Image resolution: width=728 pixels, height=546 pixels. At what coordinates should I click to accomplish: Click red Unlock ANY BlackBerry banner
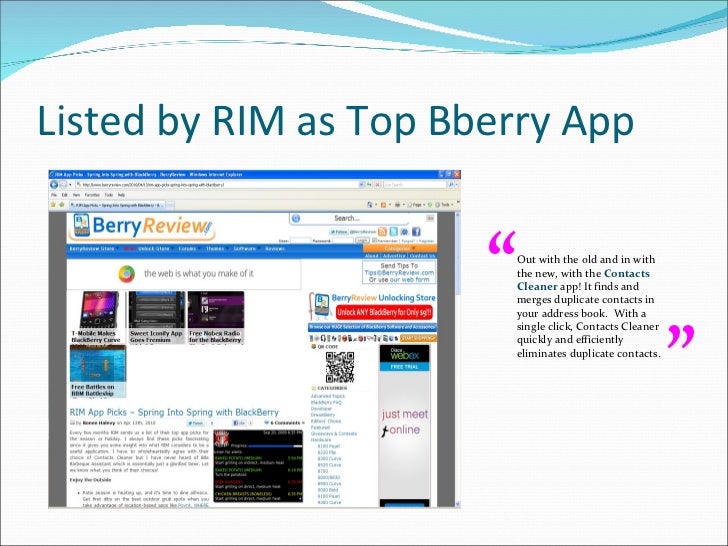(384, 312)
